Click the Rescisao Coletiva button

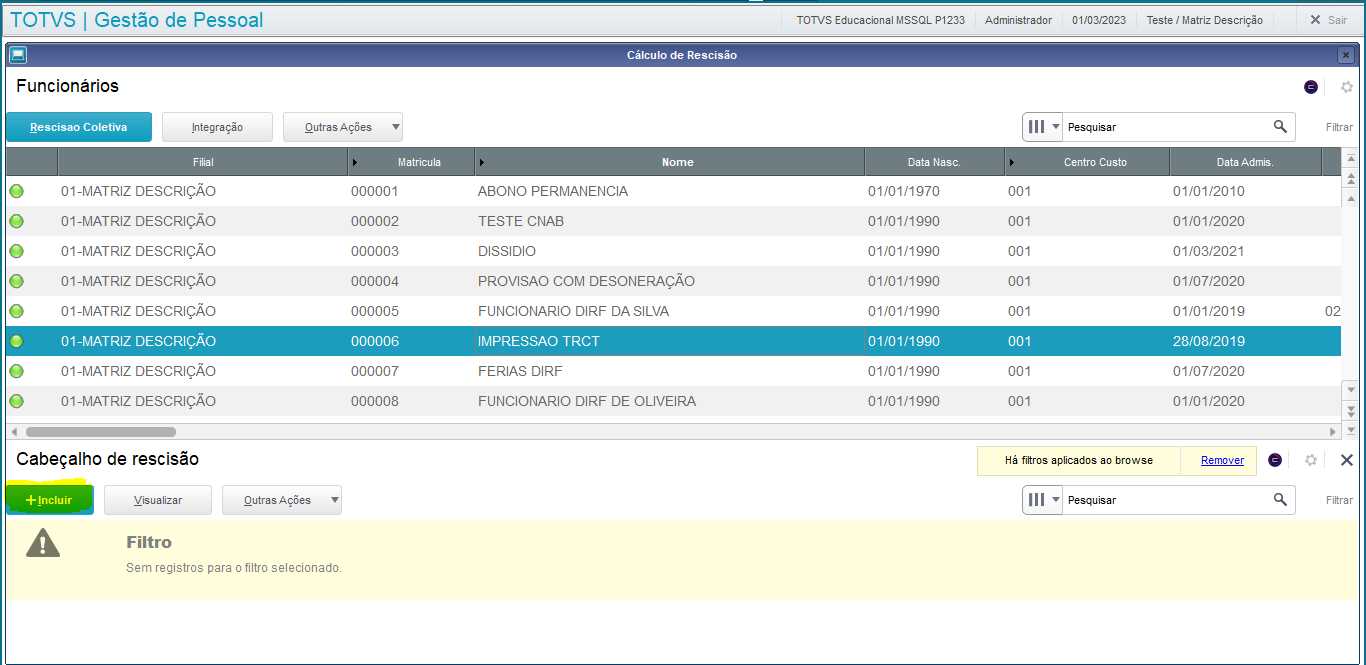tap(79, 127)
